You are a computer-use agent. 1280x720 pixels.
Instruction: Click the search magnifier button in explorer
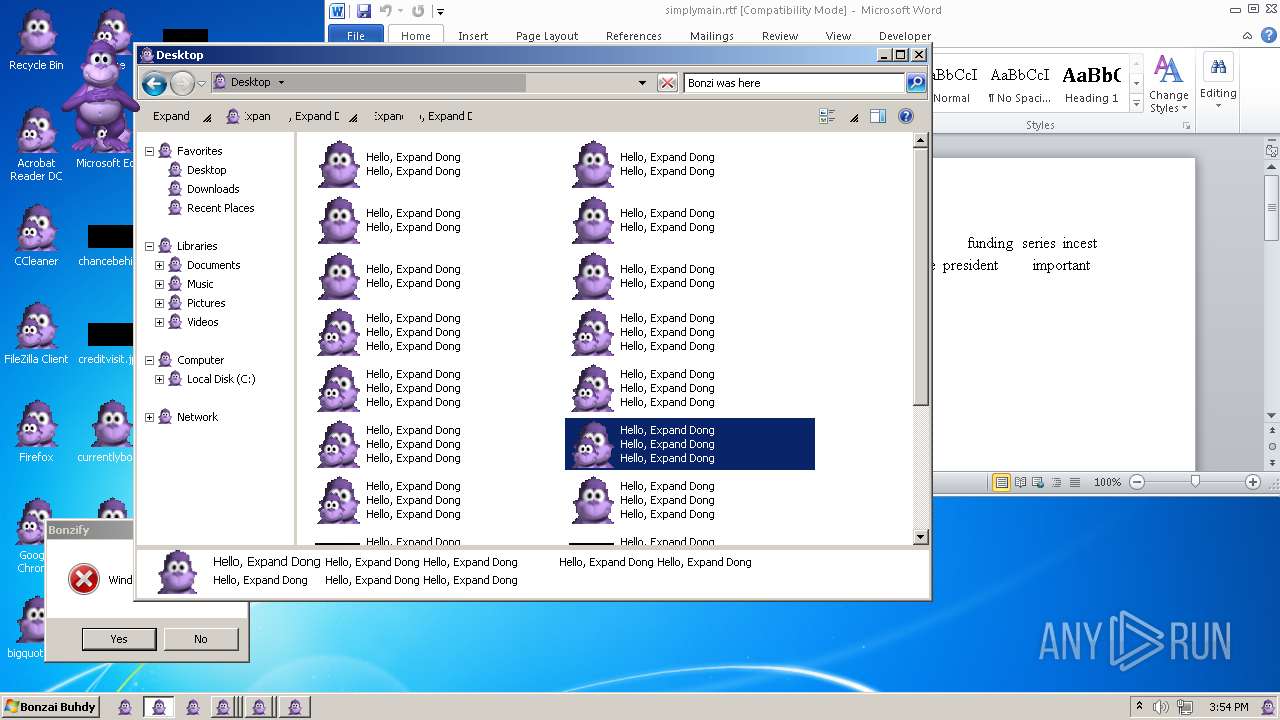(916, 83)
